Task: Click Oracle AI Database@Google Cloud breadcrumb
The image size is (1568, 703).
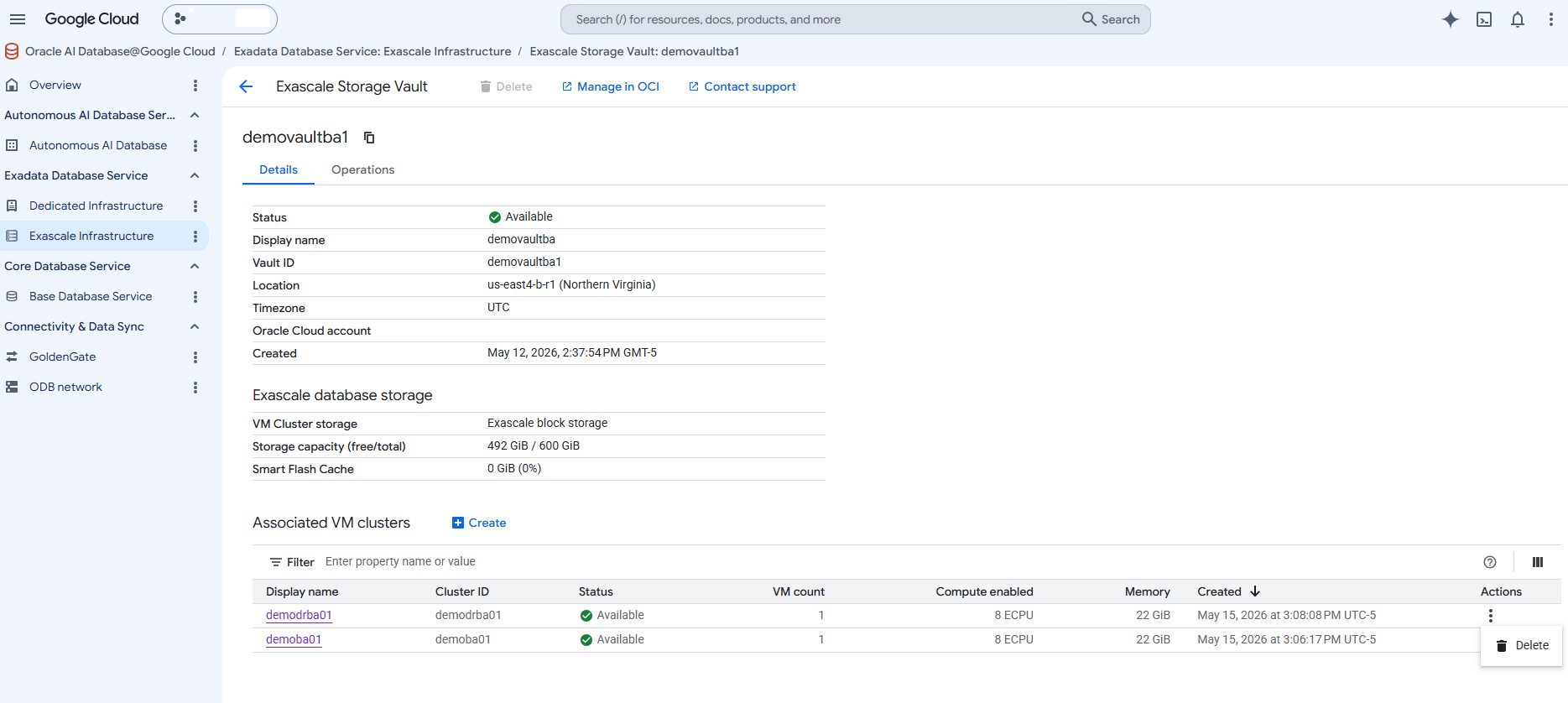Action: point(120,51)
